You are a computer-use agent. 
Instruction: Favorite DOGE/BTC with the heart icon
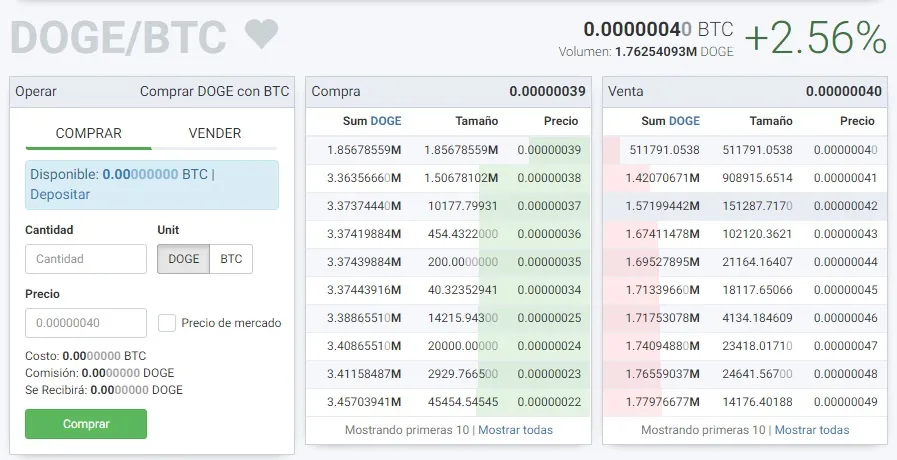click(261, 34)
